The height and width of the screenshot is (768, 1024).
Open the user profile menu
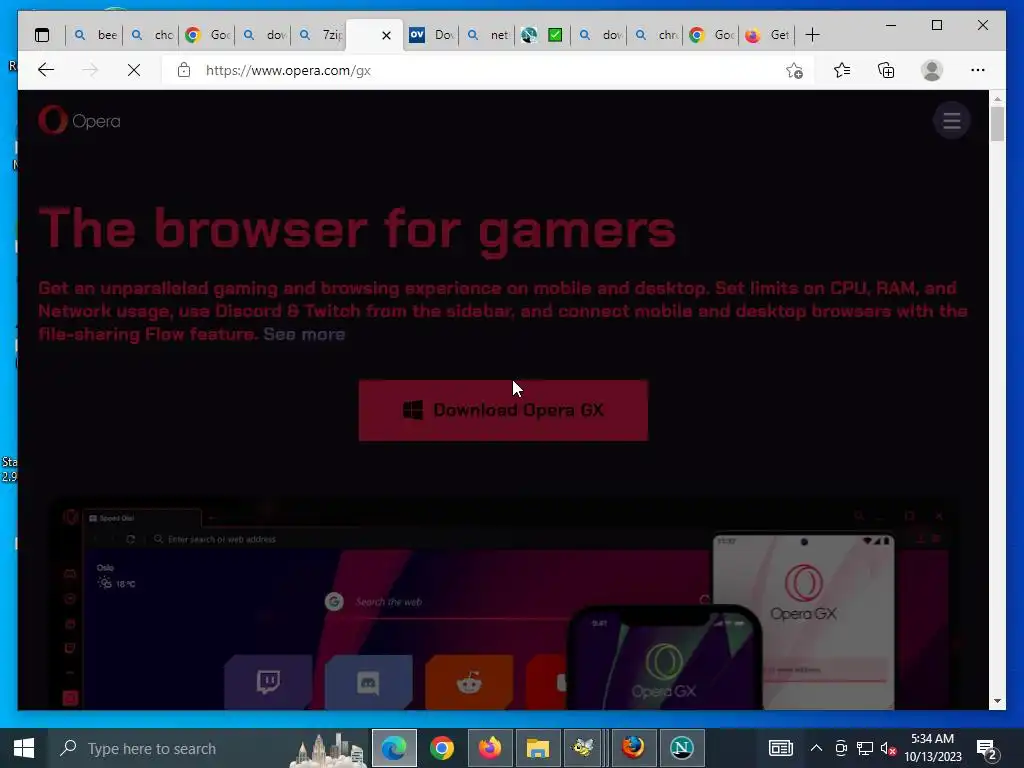(932, 70)
